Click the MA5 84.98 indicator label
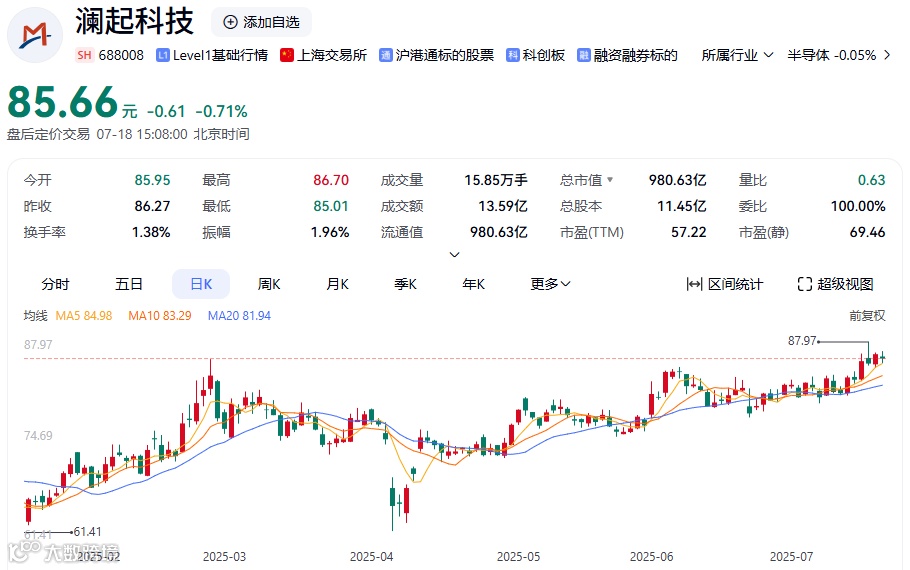 pyautogui.click(x=84, y=316)
